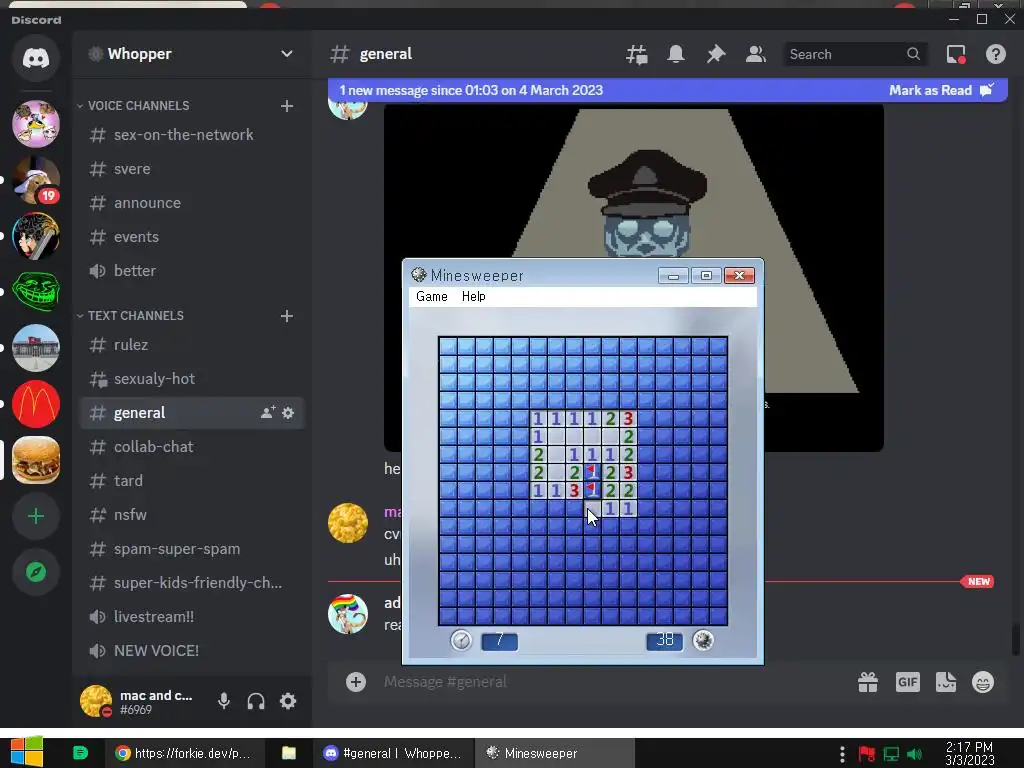Click the Minesweeper mine counter icon

pyautogui.click(x=703, y=641)
